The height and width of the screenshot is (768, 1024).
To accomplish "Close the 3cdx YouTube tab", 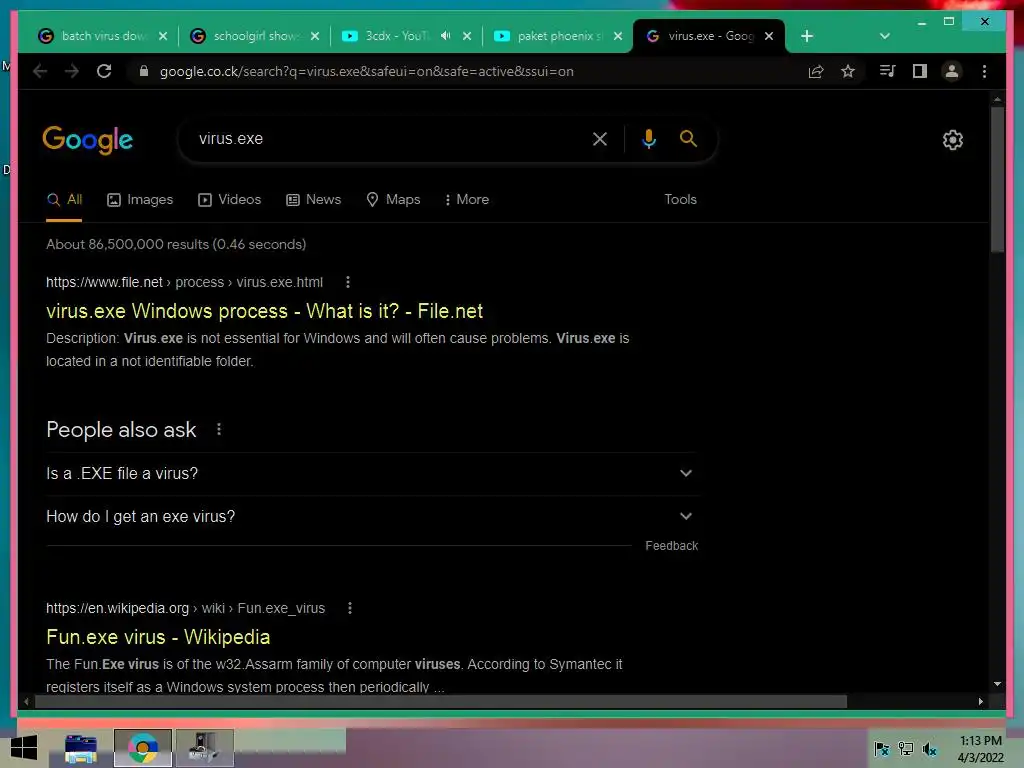I will coord(467,36).
